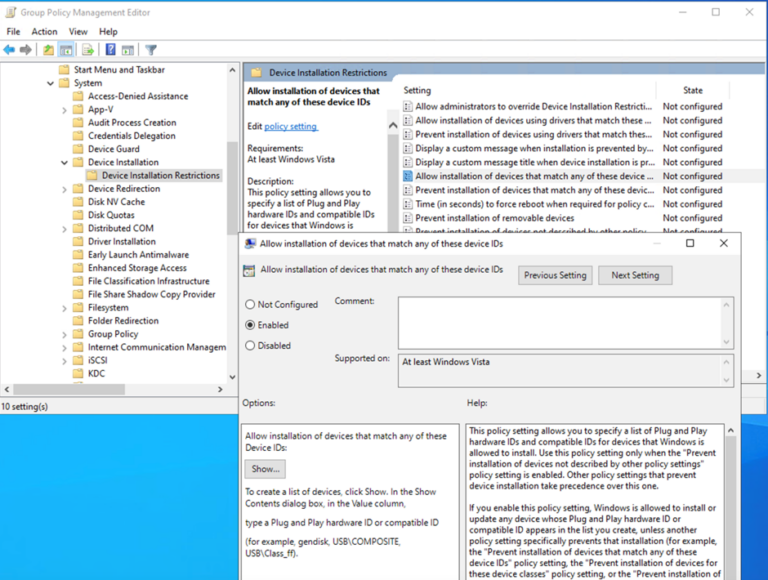Click the Up one level folder icon
The height and width of the screenshot is (580, 768).
(x=48, y=50)
